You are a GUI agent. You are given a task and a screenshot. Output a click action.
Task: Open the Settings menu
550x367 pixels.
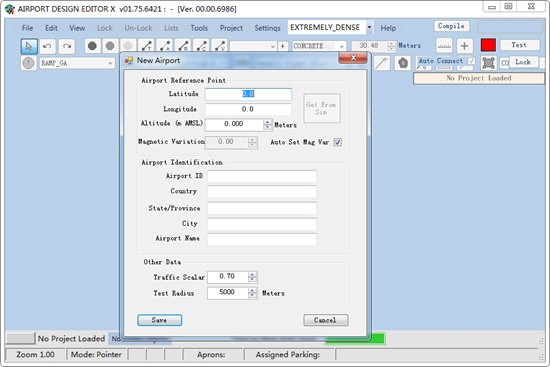(x=267, y=28)
